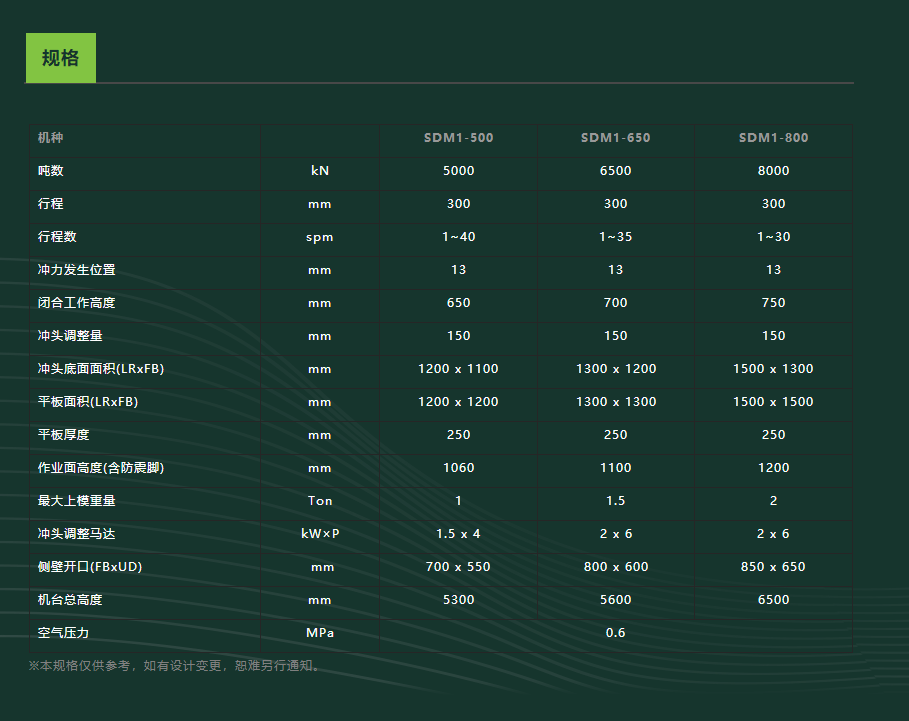Click the 吨数 row label

(x=51, y=171)
